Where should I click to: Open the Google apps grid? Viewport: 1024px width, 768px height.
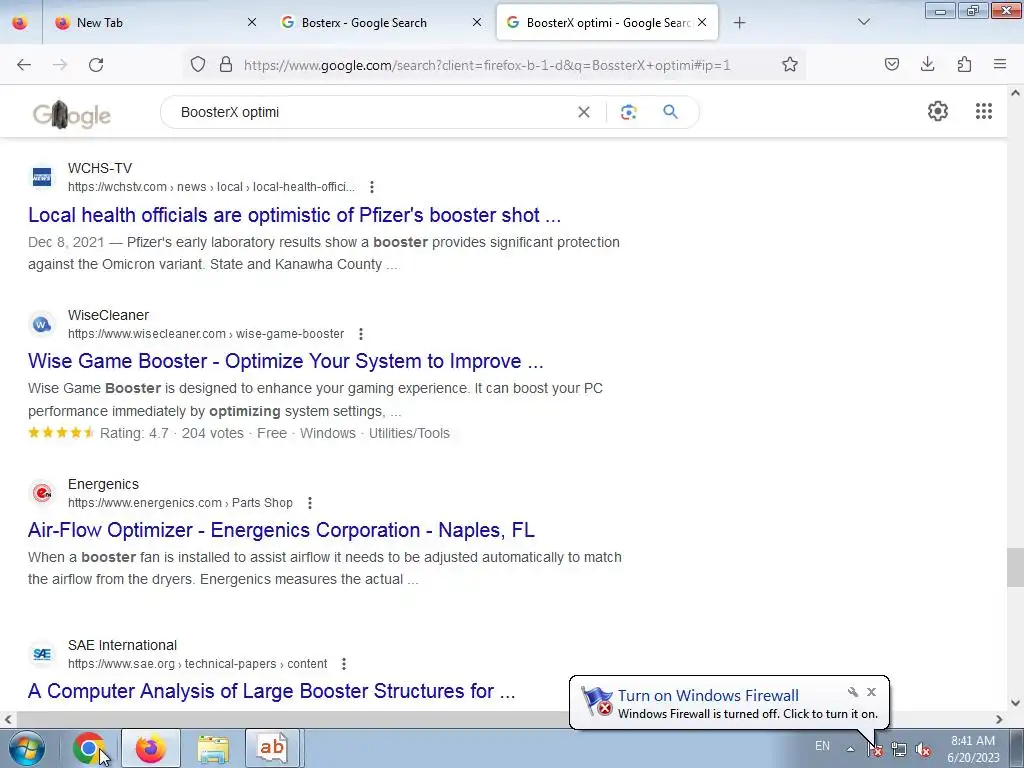pyautogui.click(x=984, y=111)
